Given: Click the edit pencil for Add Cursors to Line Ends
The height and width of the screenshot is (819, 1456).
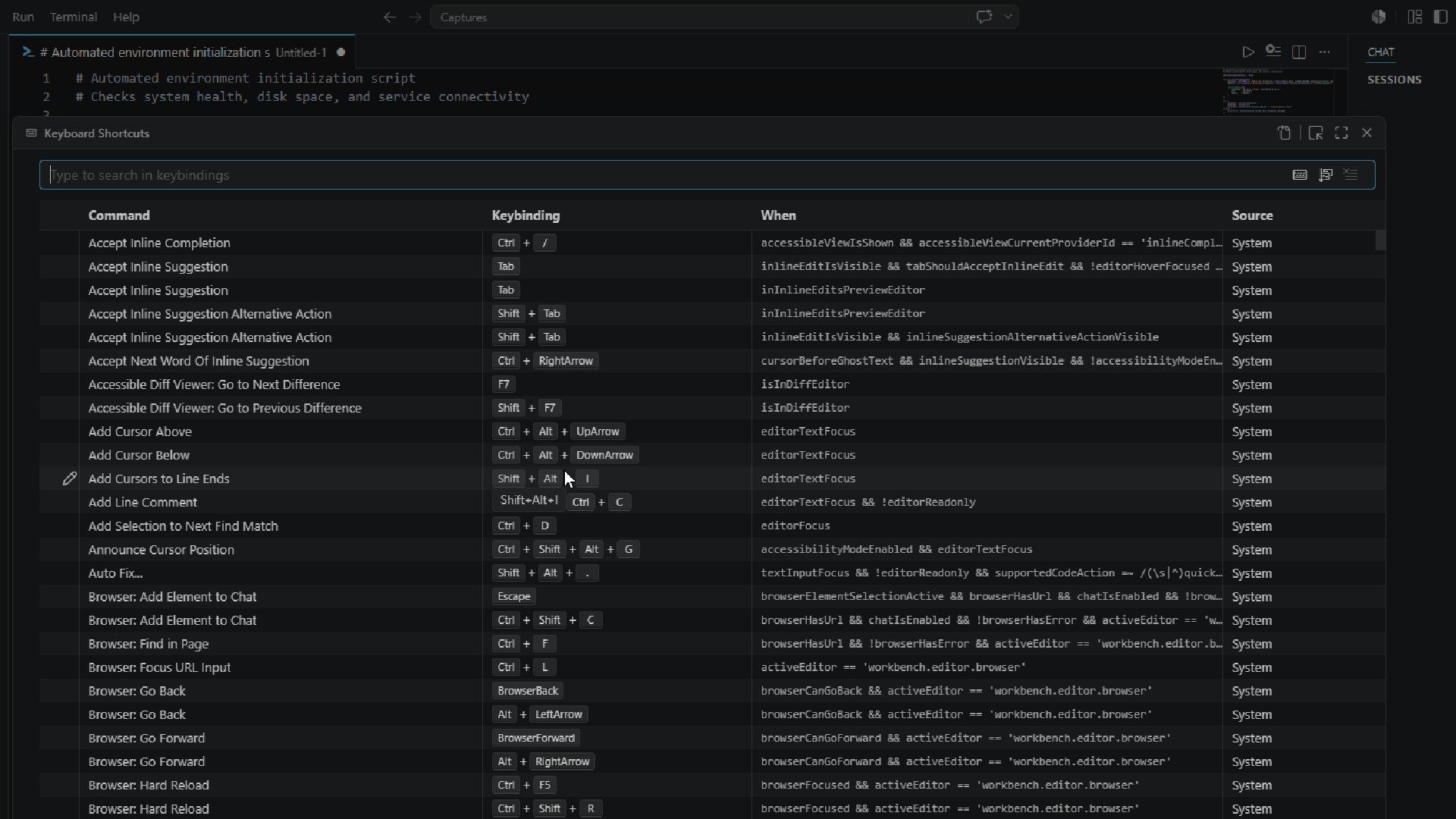Looking at the screenshot, I should pos(69,479).
